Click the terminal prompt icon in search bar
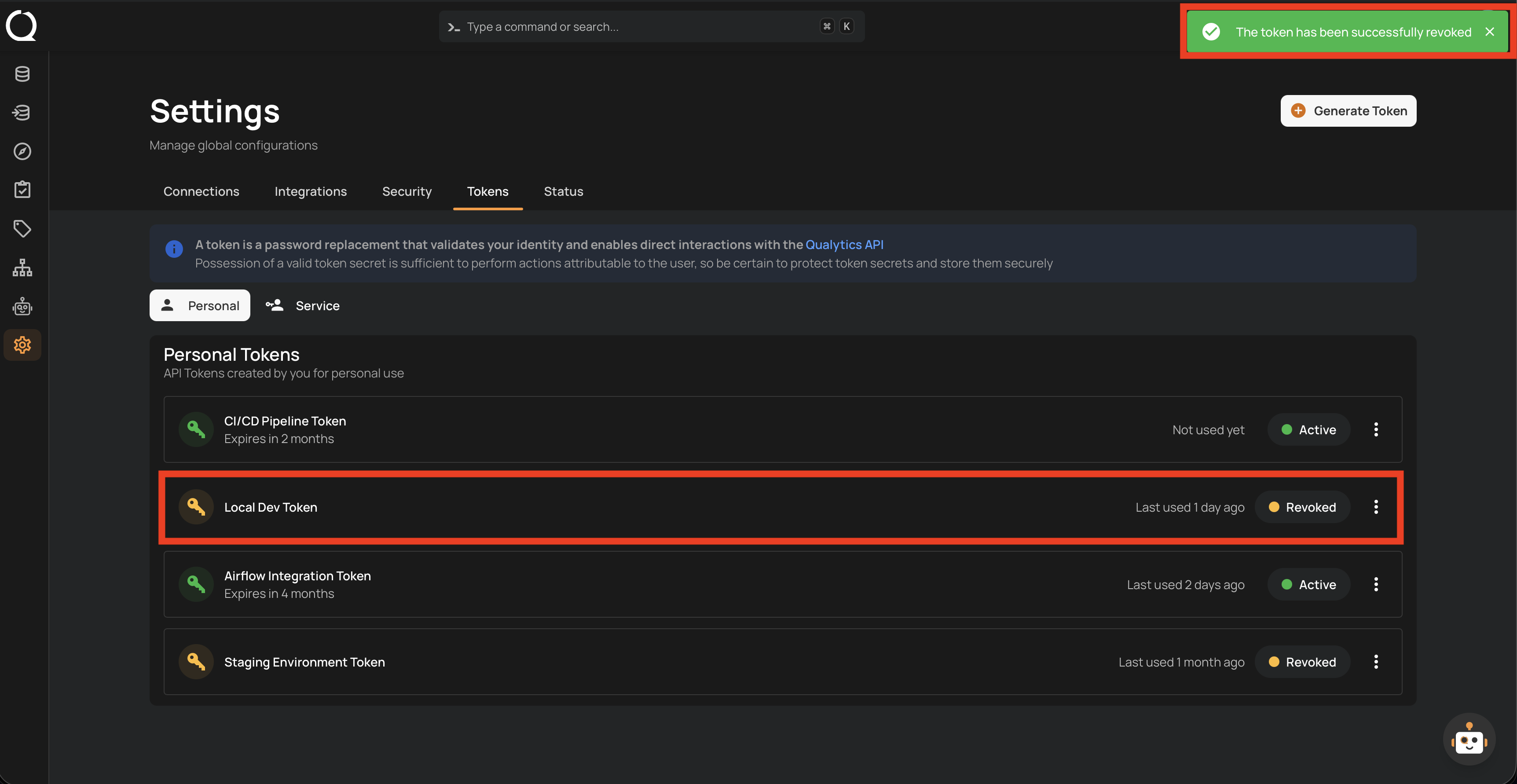 tap(454, 27)
